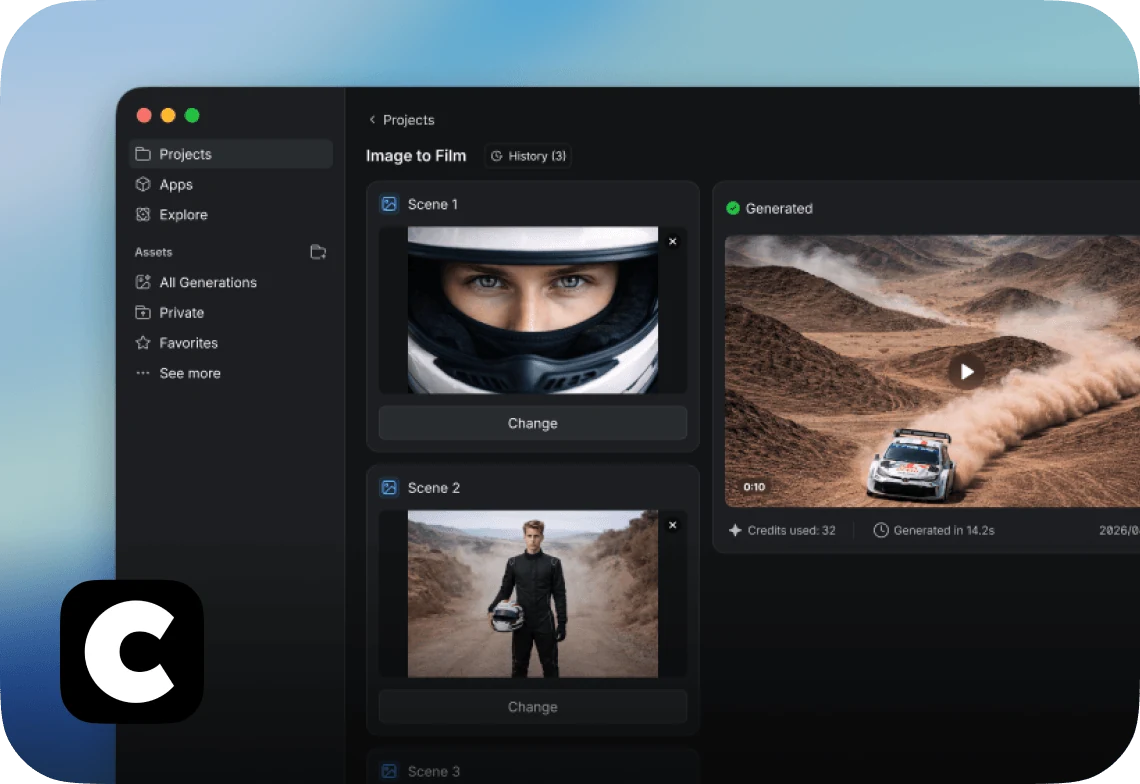This screenshot has height=784, width=1140.
Task: Go back via the Projects breadcrumb chevron
Action: [x=372, y=119]
